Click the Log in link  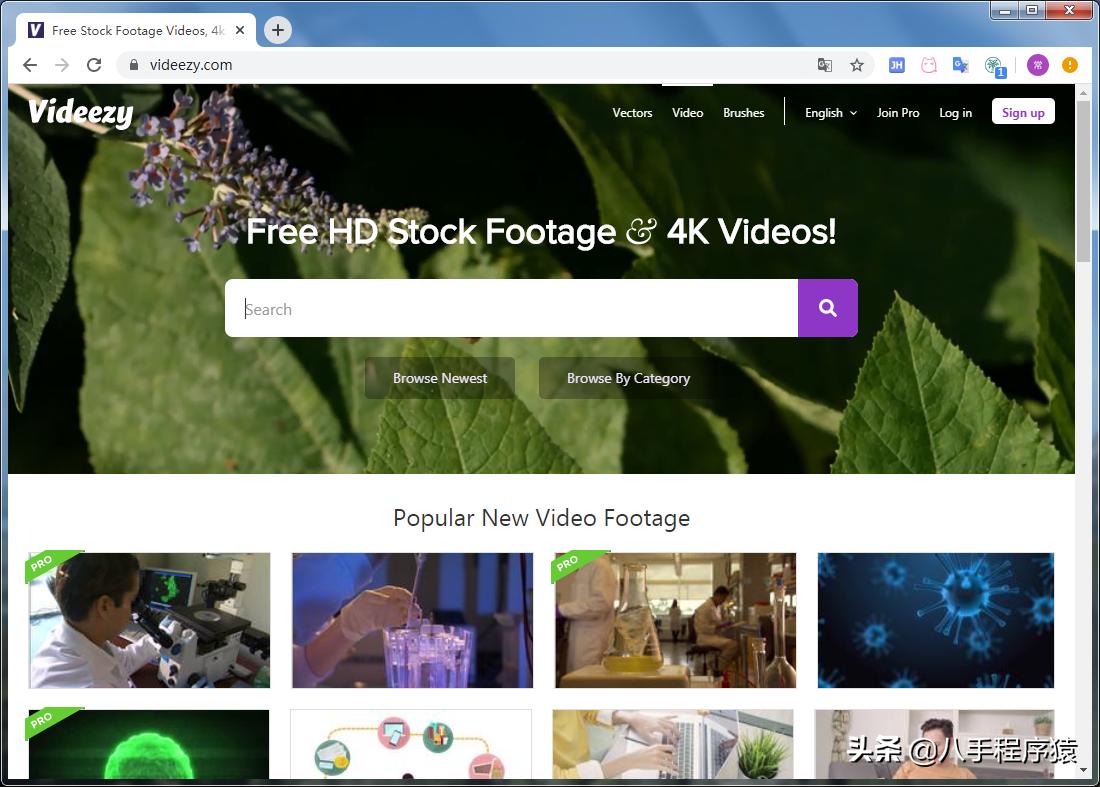coord(955,113)
